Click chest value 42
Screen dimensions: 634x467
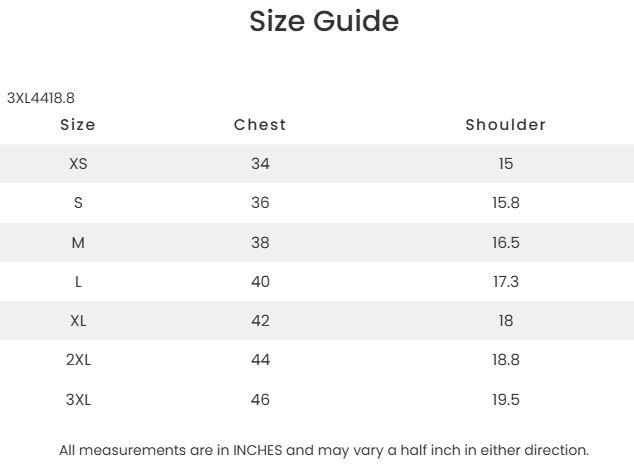coord(260,321)
